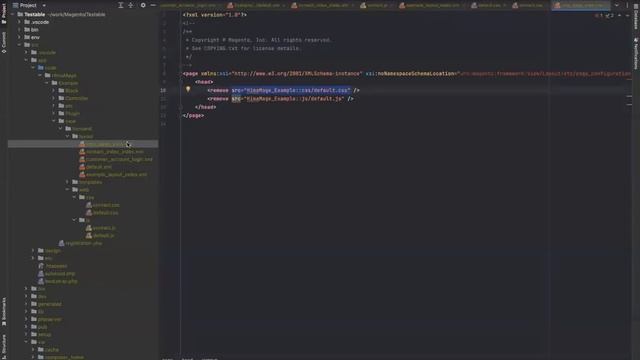The image size is (640, 360).
Task: Expand the generated folder
Action: click(26, 304)
